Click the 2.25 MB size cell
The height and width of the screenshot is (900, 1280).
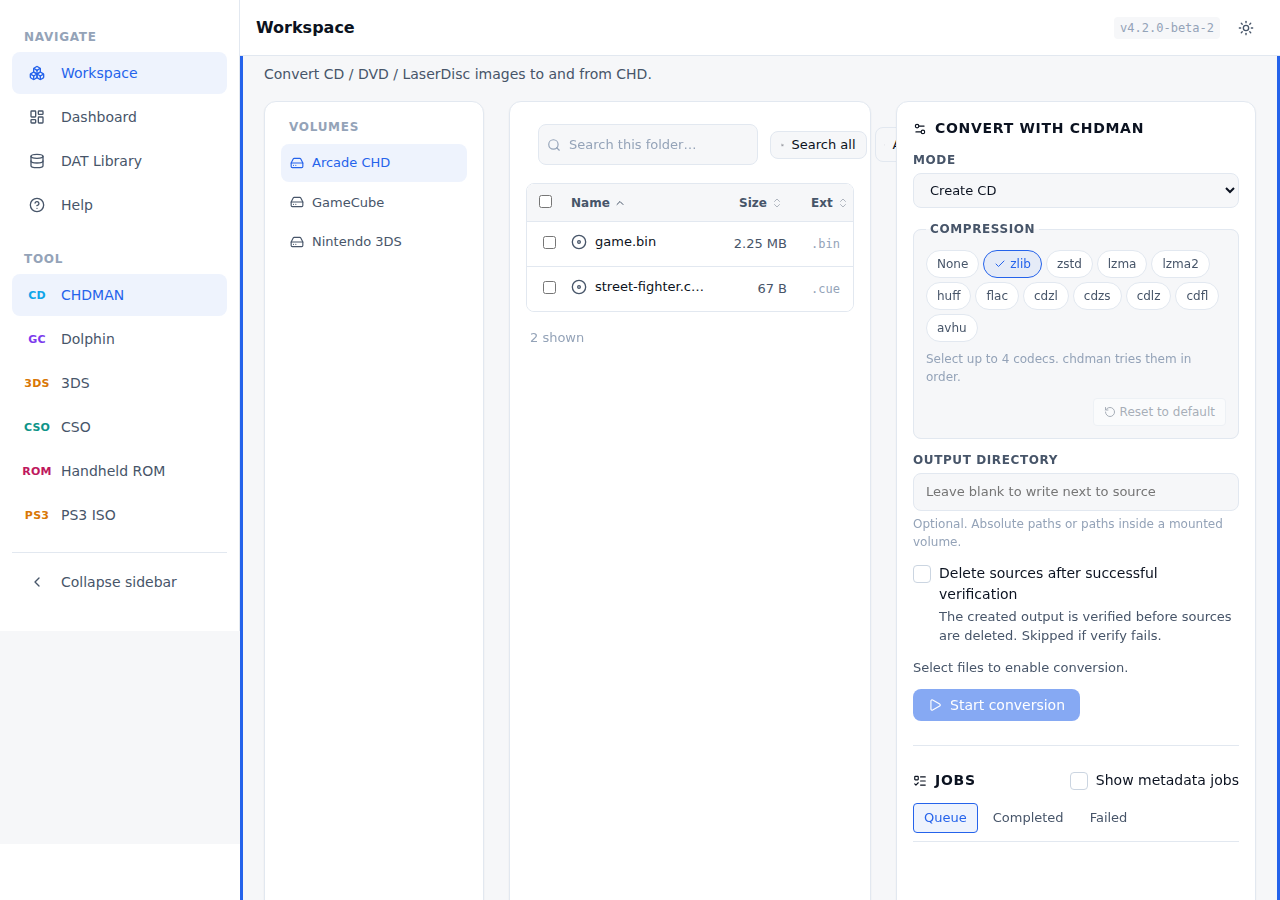point(760,243)
